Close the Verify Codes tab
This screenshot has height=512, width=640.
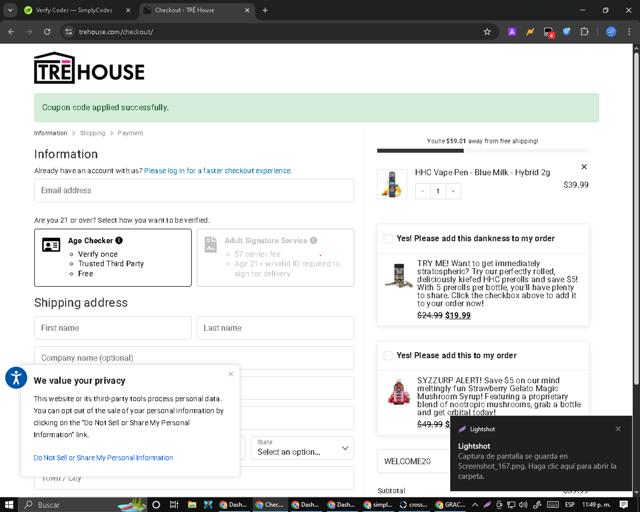128,10
